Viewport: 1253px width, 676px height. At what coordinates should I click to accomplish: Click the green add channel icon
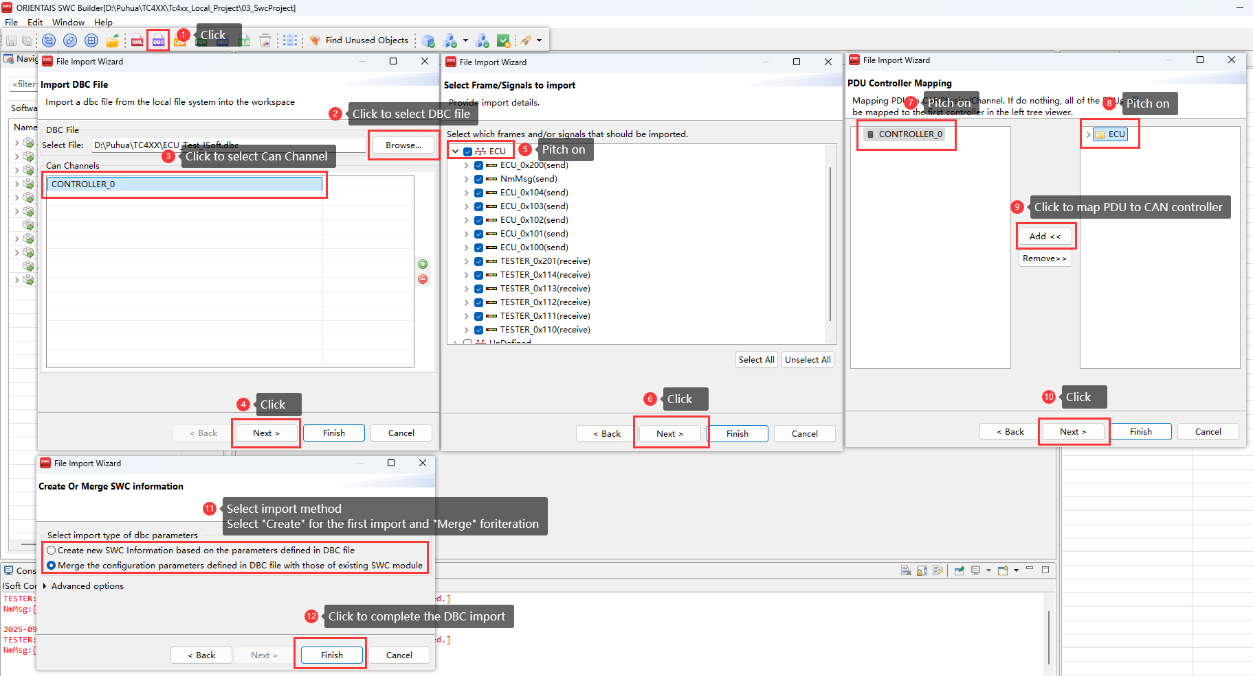(x=422, y=264)
